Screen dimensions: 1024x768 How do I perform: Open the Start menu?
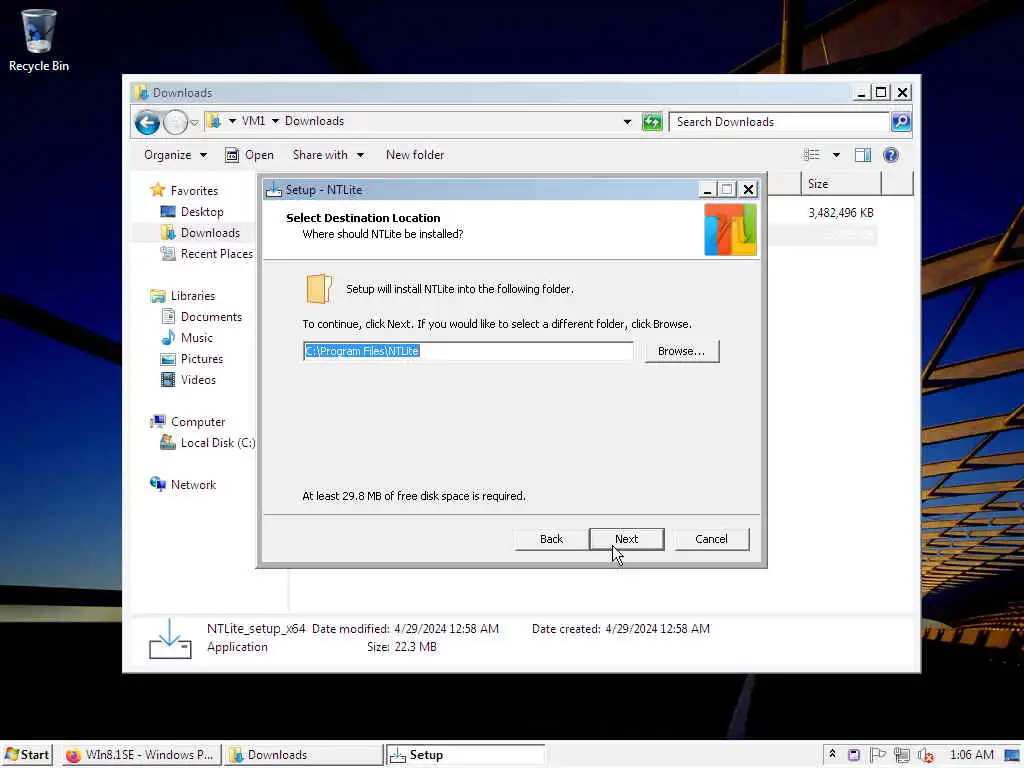pos(27,755)
